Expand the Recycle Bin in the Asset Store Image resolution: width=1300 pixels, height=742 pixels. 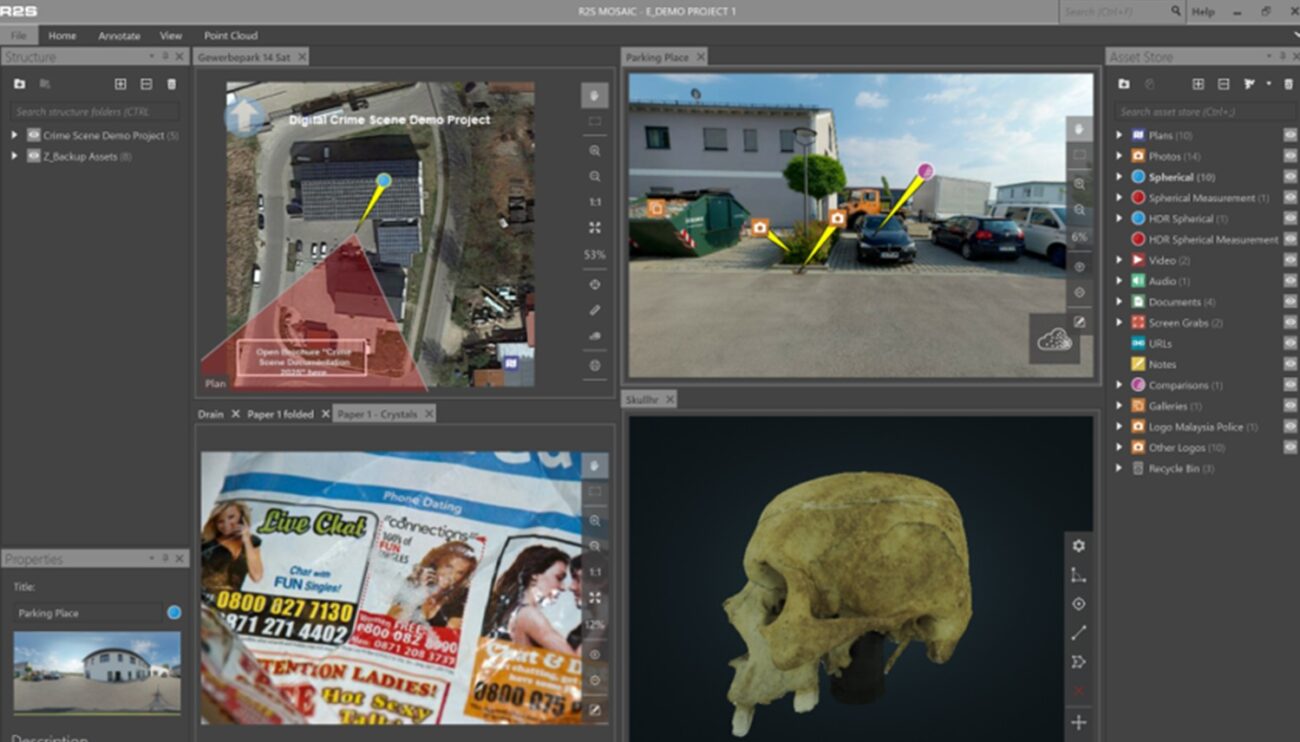1119,468
